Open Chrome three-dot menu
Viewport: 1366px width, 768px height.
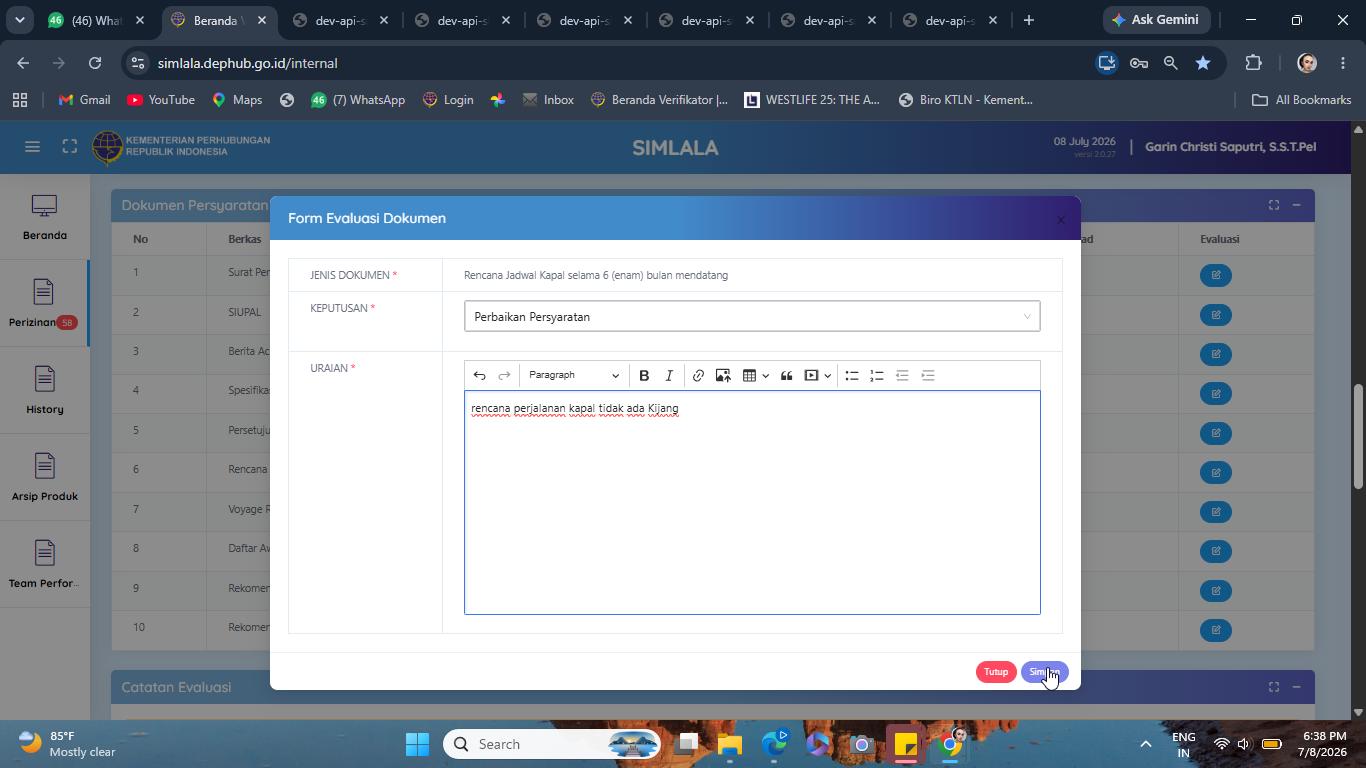[x=1343, y=63]
